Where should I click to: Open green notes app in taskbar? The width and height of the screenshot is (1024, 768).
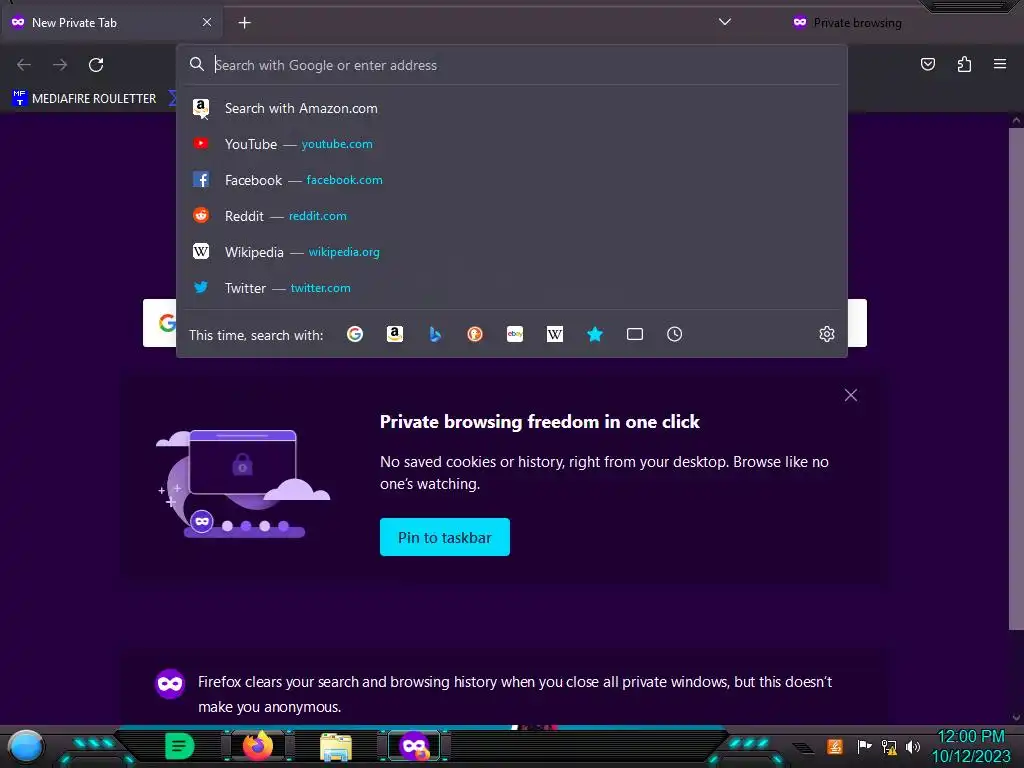(179, 746)
